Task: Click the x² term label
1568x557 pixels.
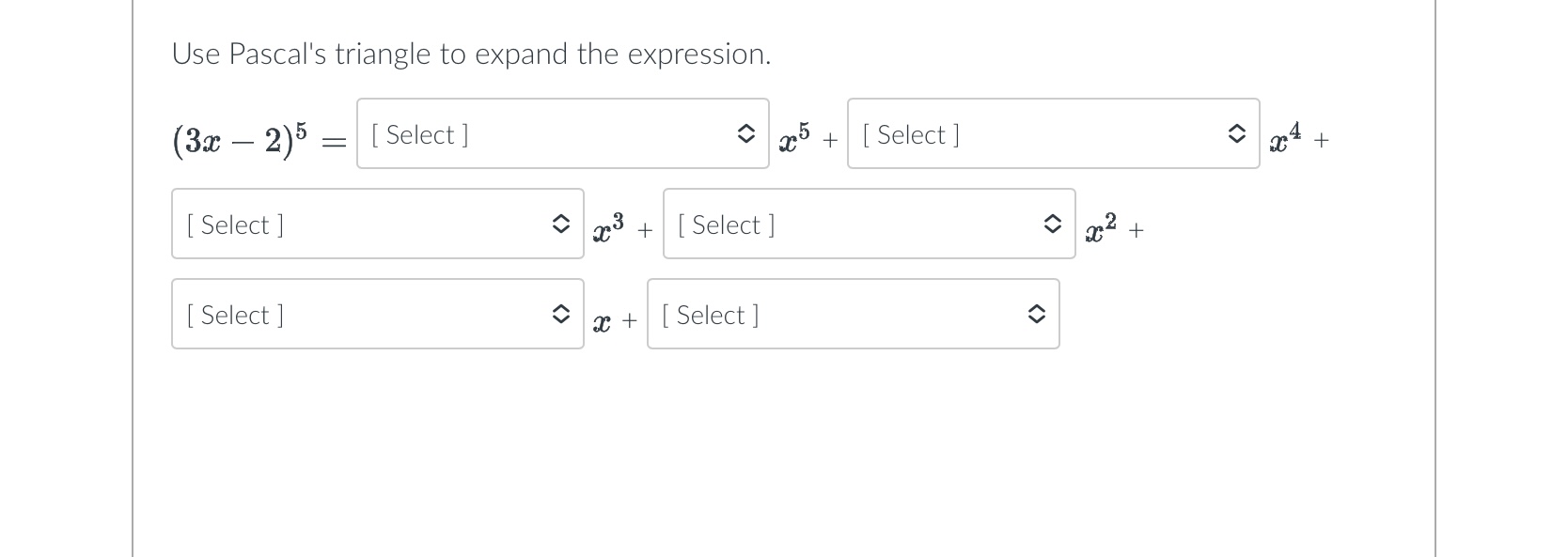Action: 1101,227
